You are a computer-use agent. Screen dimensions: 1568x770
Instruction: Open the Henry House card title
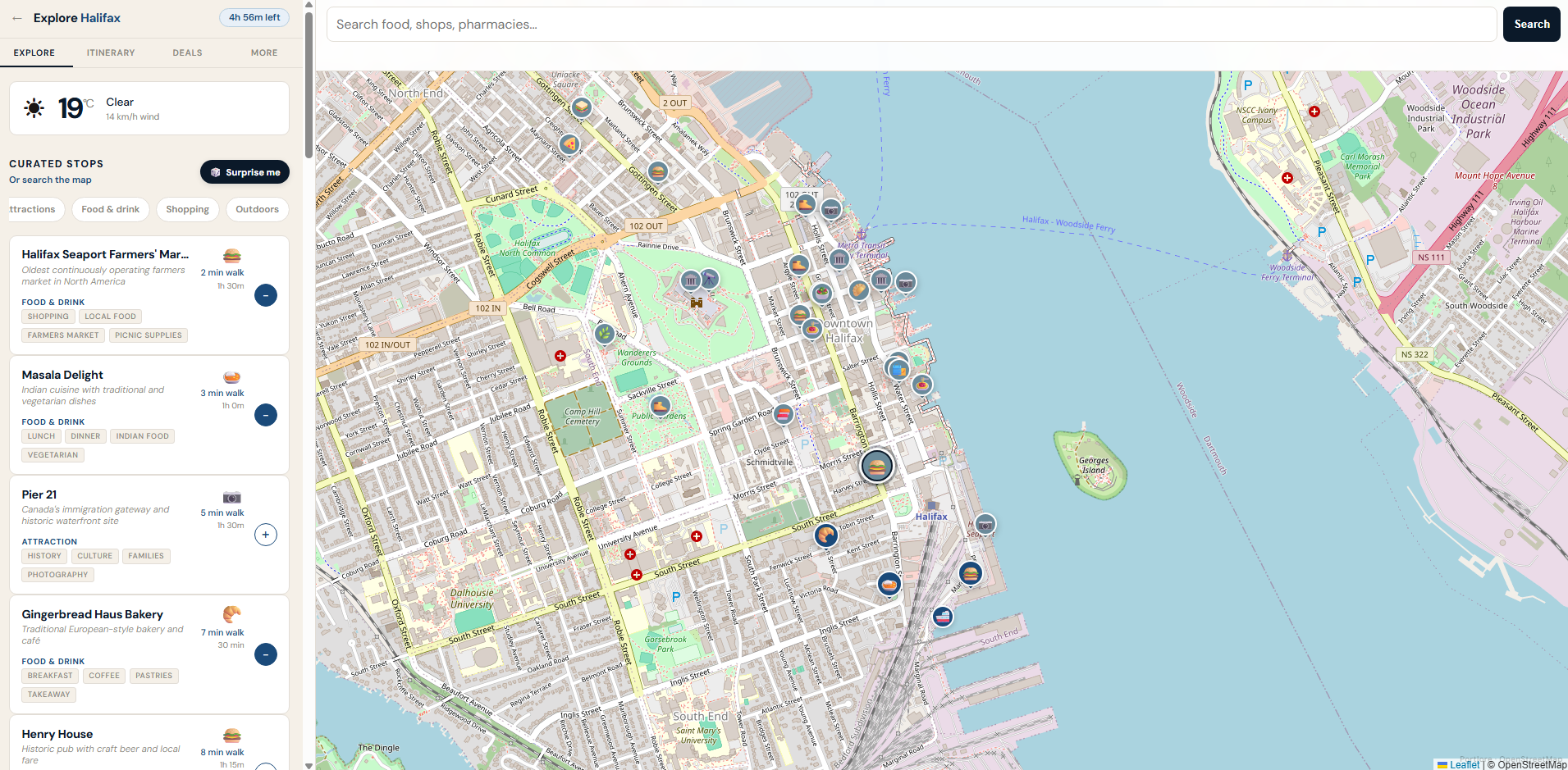[x=57, y=734]
